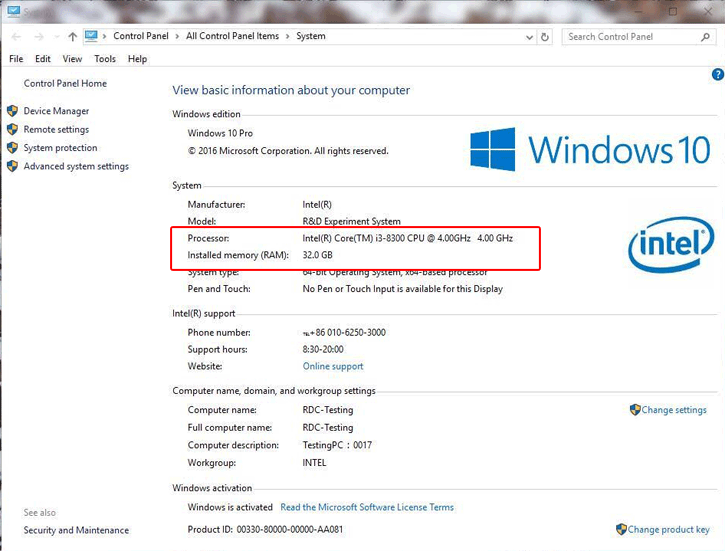The image size is (725, 551).
Task: Open the Tools menu
Action: click(105, 59)
